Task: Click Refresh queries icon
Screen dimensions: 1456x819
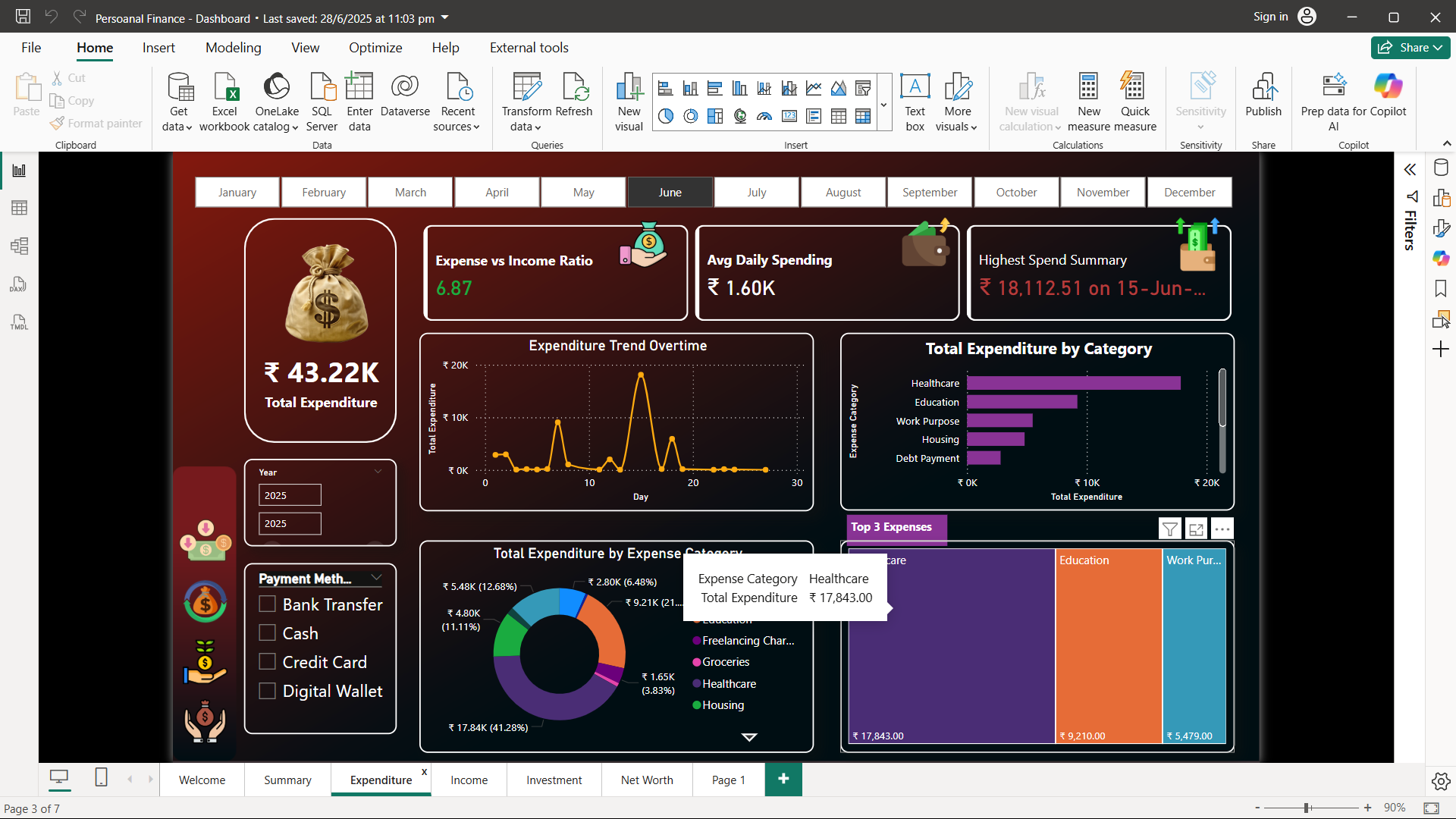Action: click(574, 95)
